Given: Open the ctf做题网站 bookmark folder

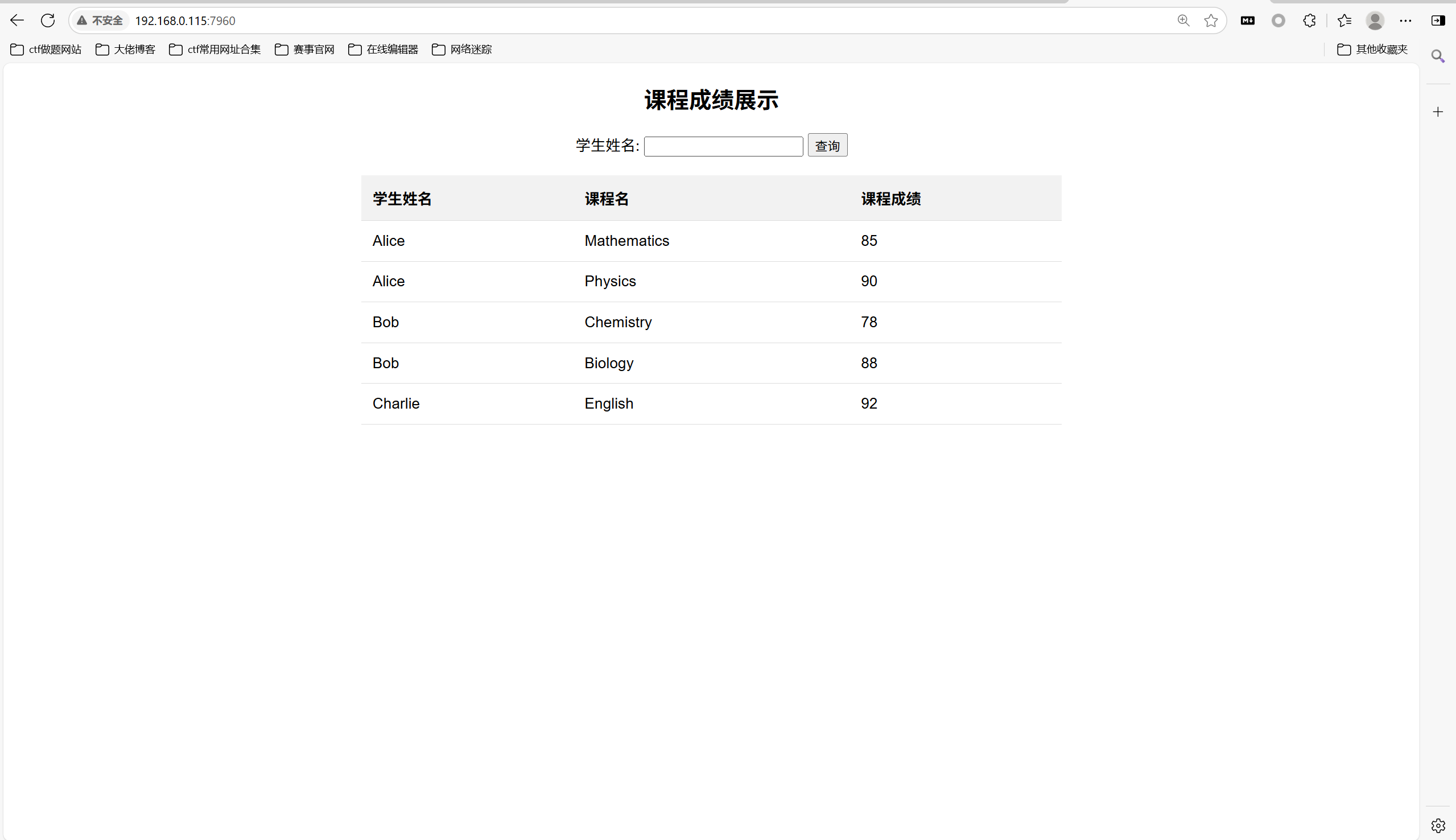Looking at the screenshot, I should 46,50.
